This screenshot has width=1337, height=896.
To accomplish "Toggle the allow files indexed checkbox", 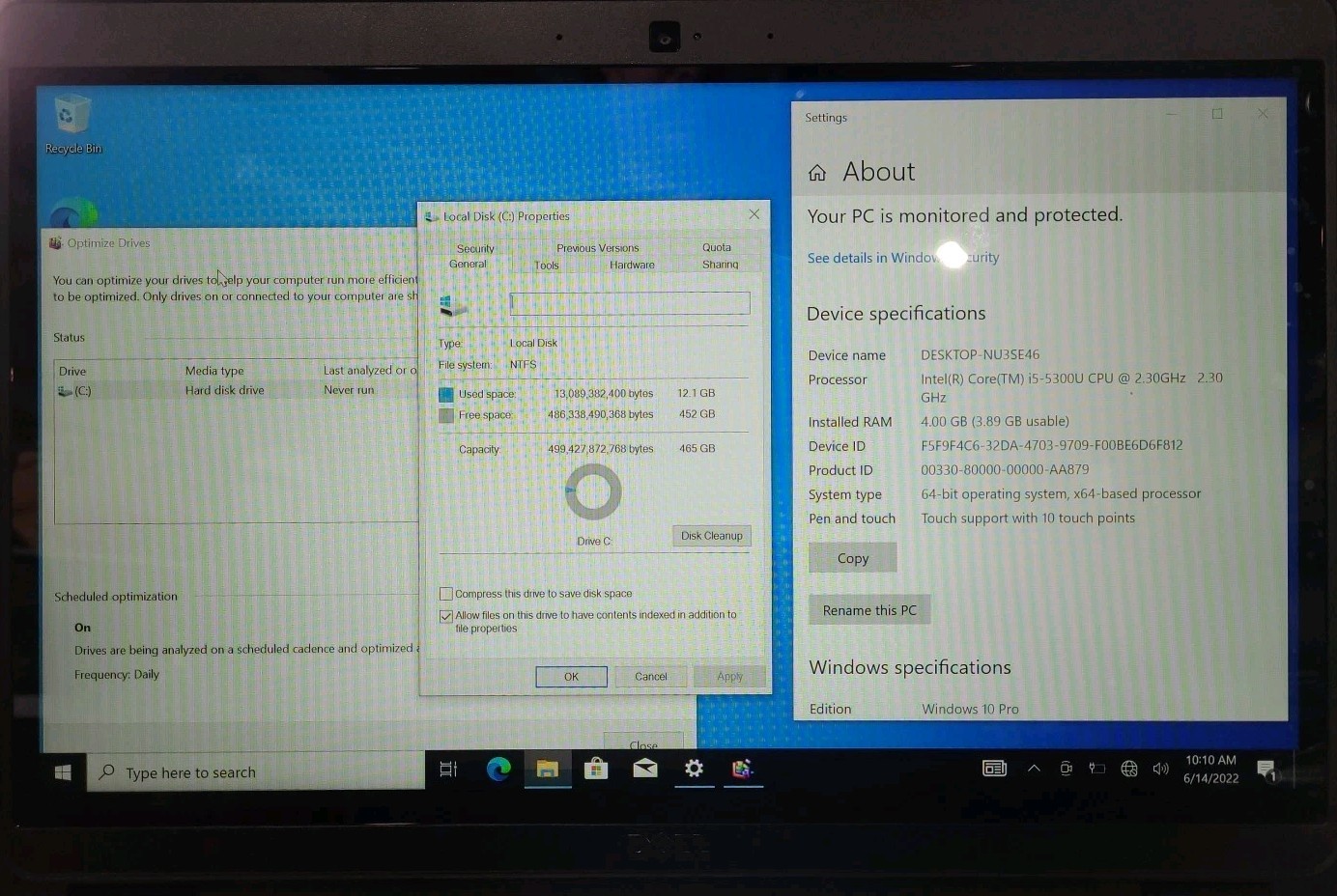I will pos(445,616).
